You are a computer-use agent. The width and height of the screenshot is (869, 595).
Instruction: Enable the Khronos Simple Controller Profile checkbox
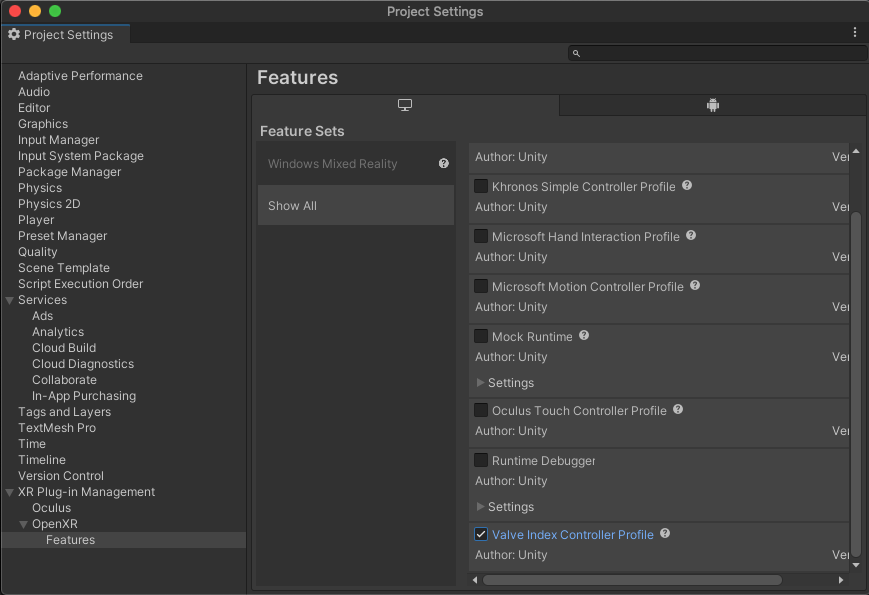(x=481, y=187)
